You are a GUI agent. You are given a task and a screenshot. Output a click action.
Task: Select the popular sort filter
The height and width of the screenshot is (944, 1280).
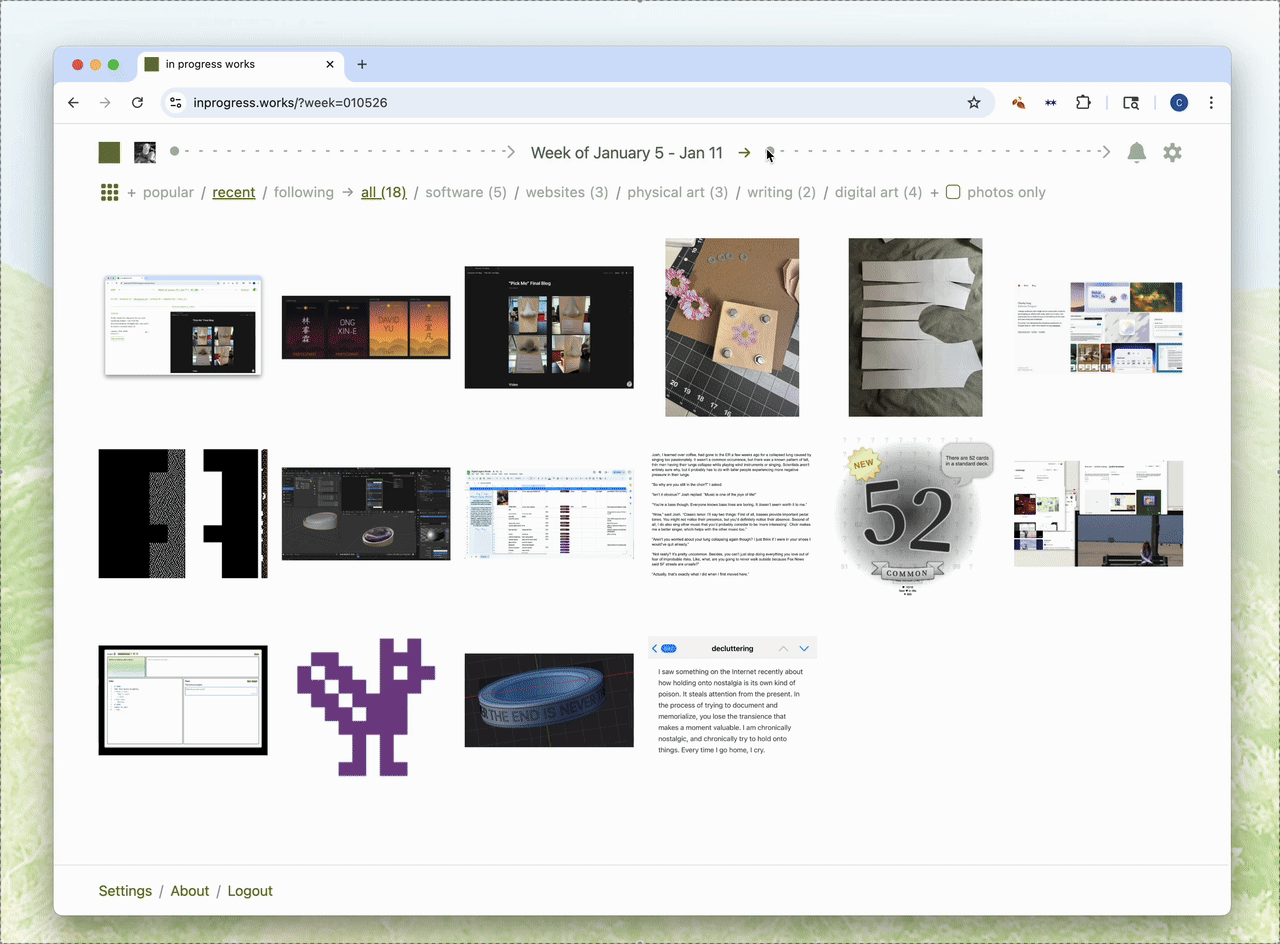(x=168, y=192)
